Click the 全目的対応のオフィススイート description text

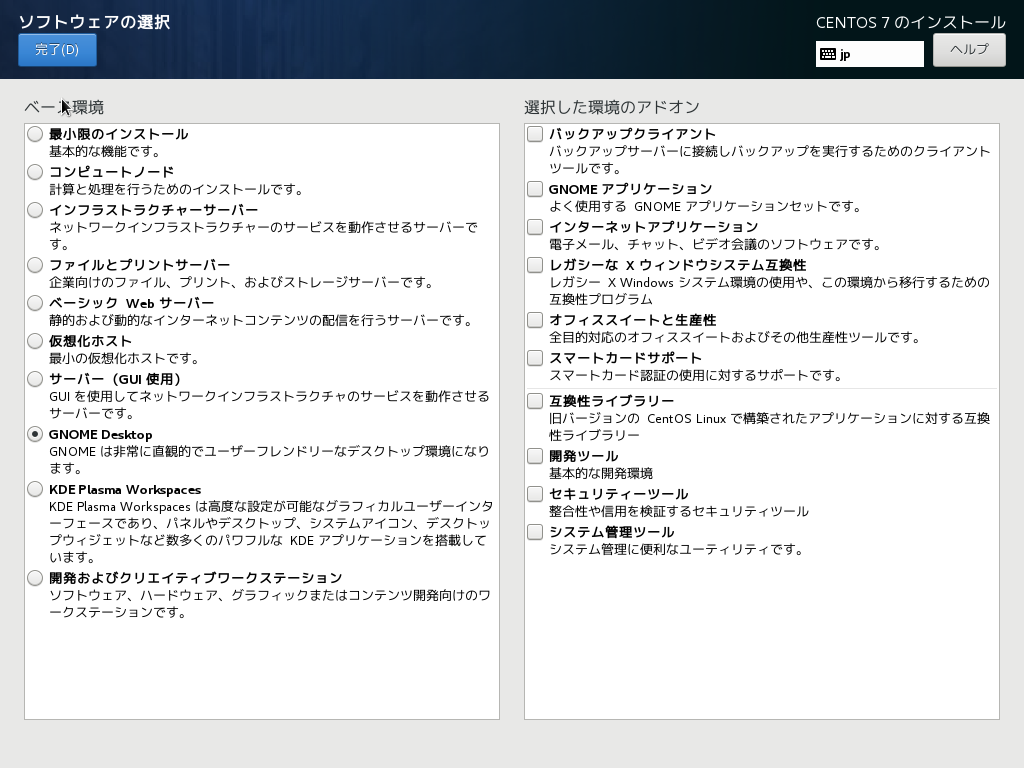click(735, 337)
